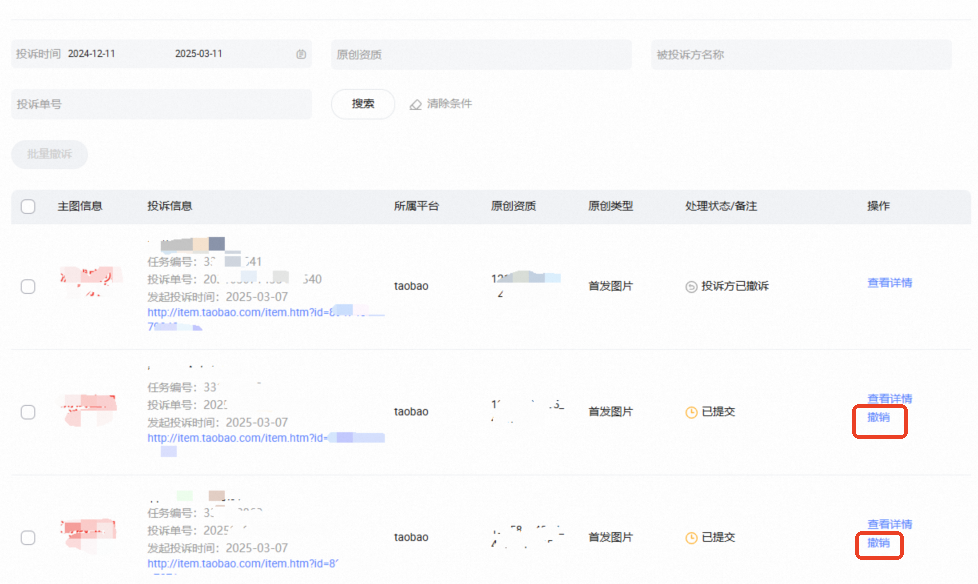Click the 主图信息 column header
Screen dimensions: 978x584
coord(80,206)
